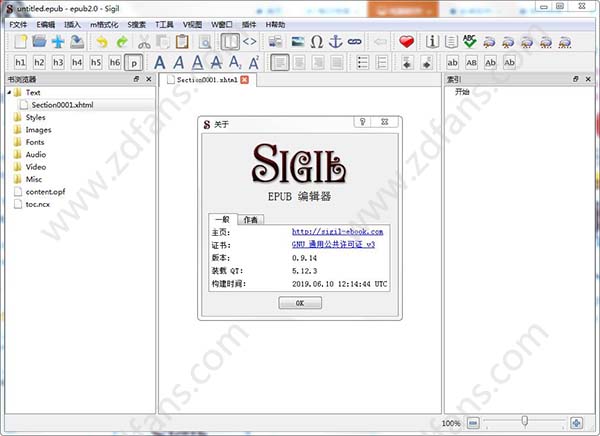Convert text to uppercase AB icon
Screen dimensions: 600x436
coord(471,62)
